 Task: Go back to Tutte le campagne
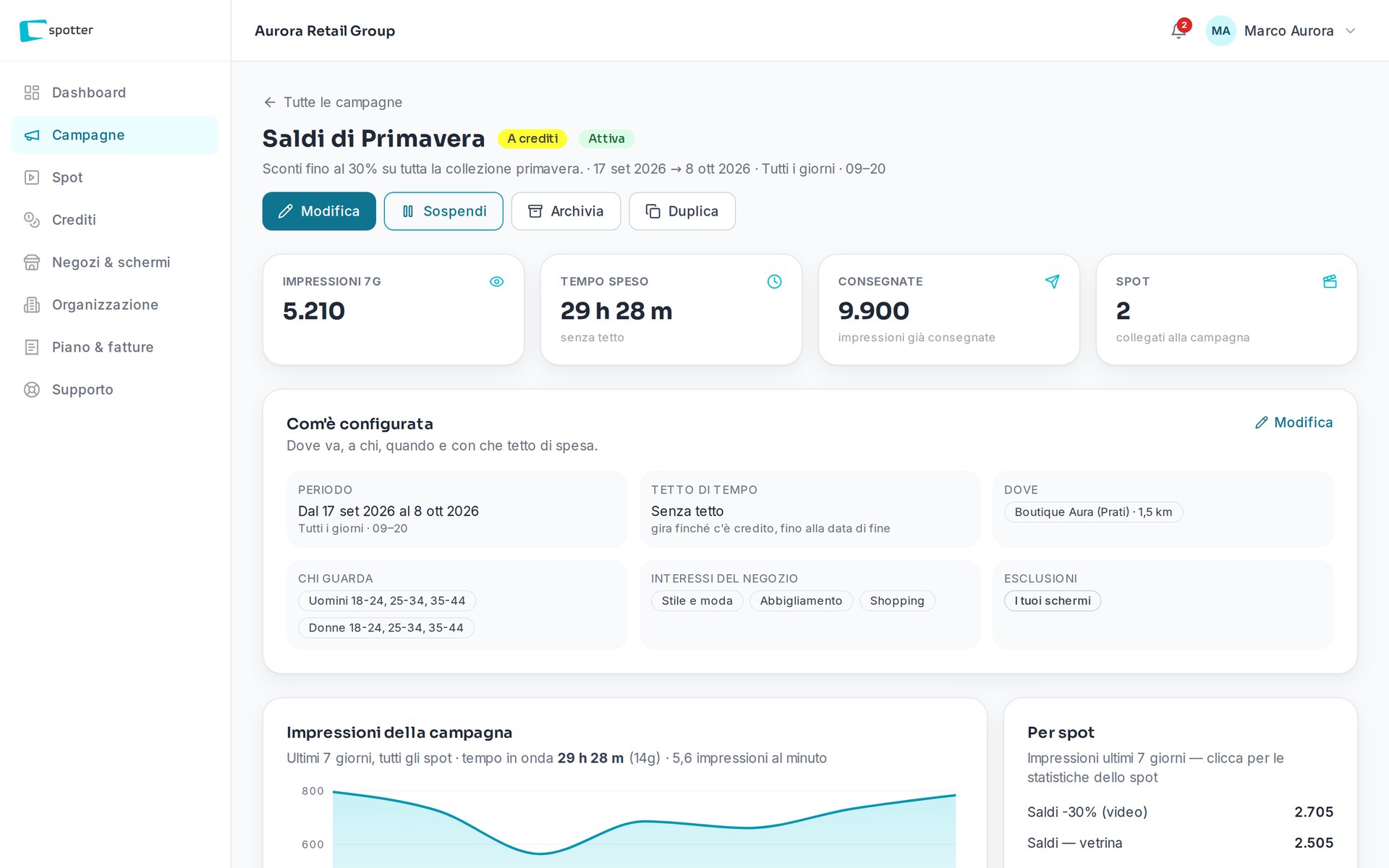[333, 102]
